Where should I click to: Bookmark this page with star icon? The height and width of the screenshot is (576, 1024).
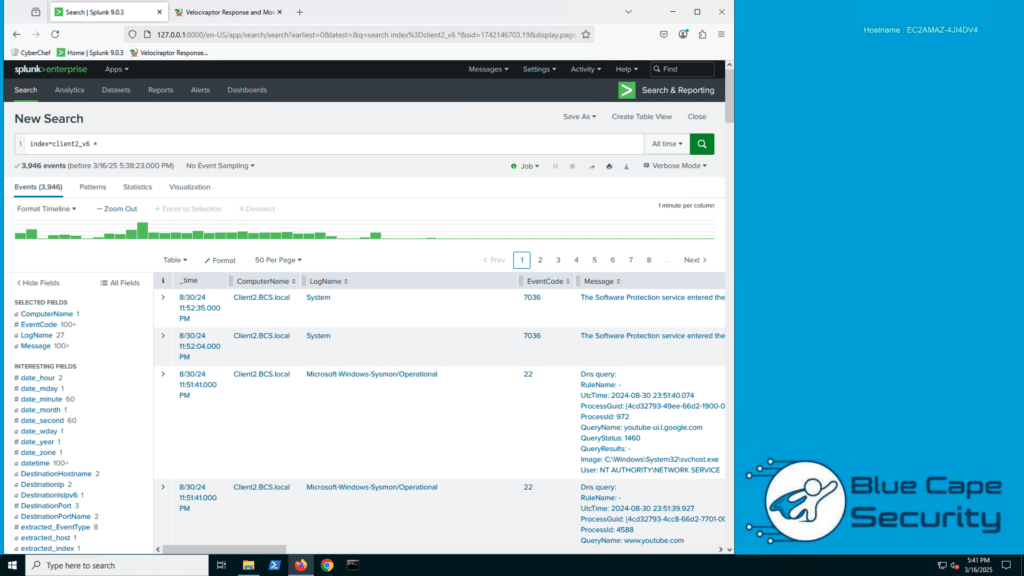585,34
